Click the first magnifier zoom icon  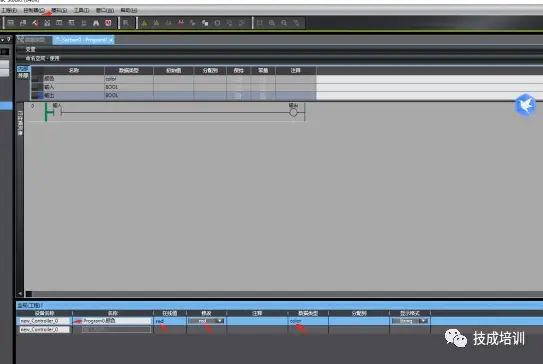coord(272,23)
